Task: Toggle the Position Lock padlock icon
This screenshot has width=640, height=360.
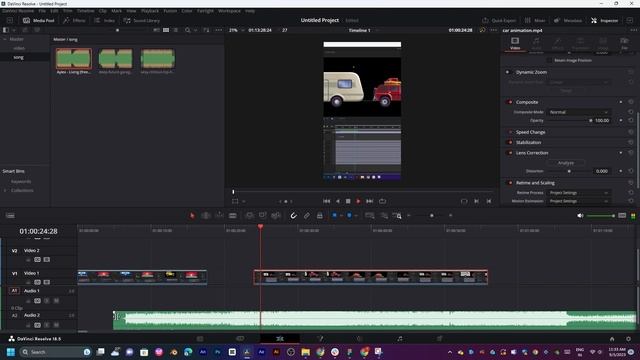Action: [320, 216]
